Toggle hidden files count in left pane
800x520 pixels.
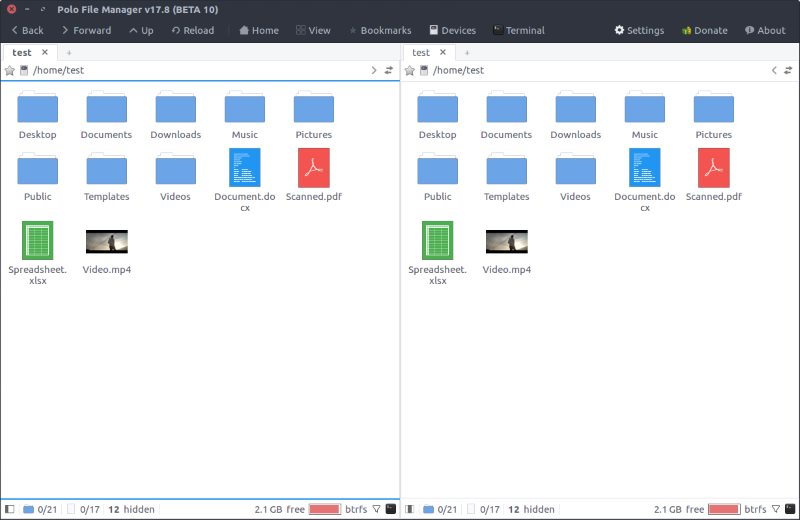pyautogui.click(x=131, y=509)
